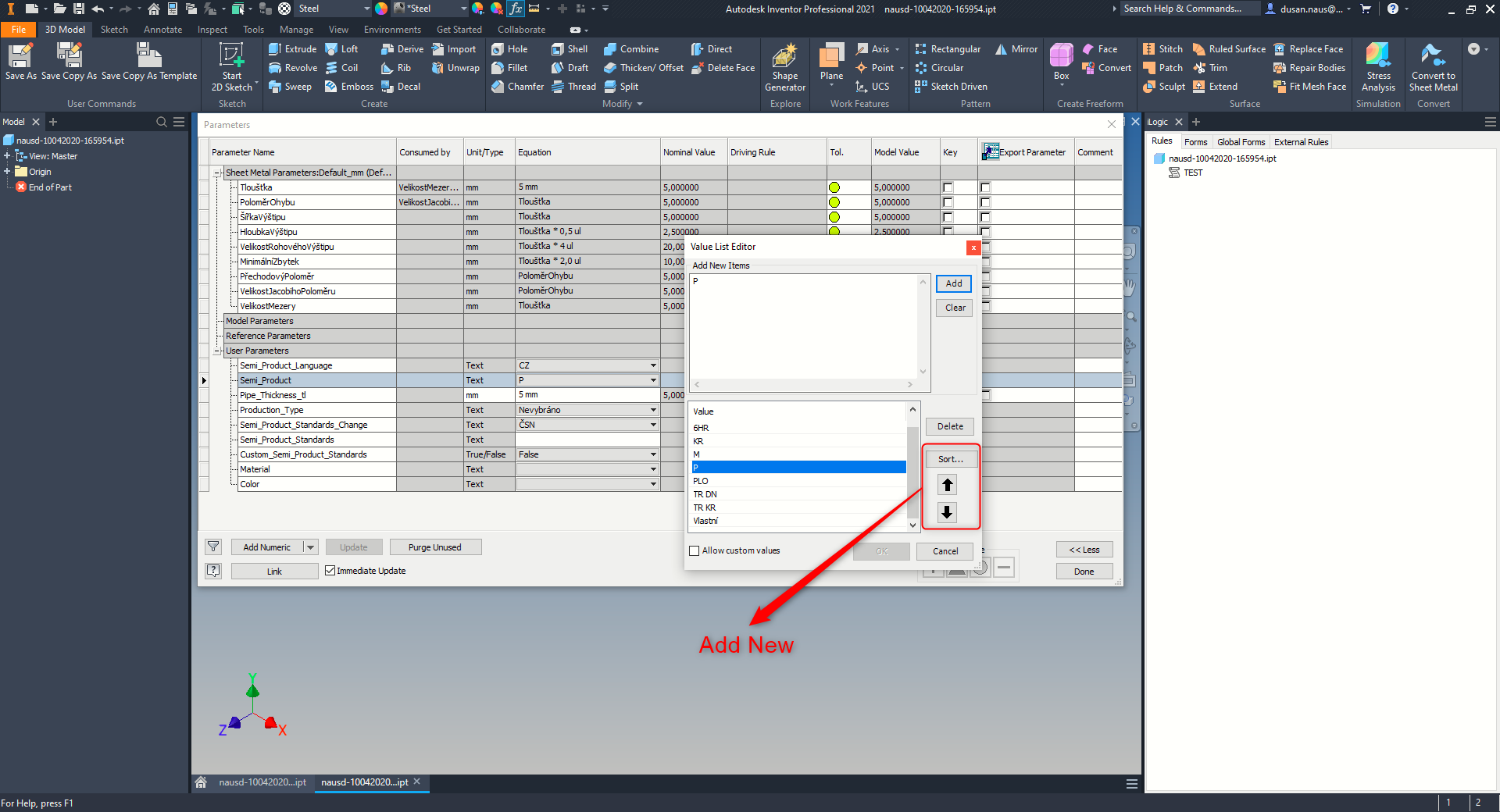
Task: Enable Export Parameter for Tloušťka row
Action: click(x=985, y=187)
